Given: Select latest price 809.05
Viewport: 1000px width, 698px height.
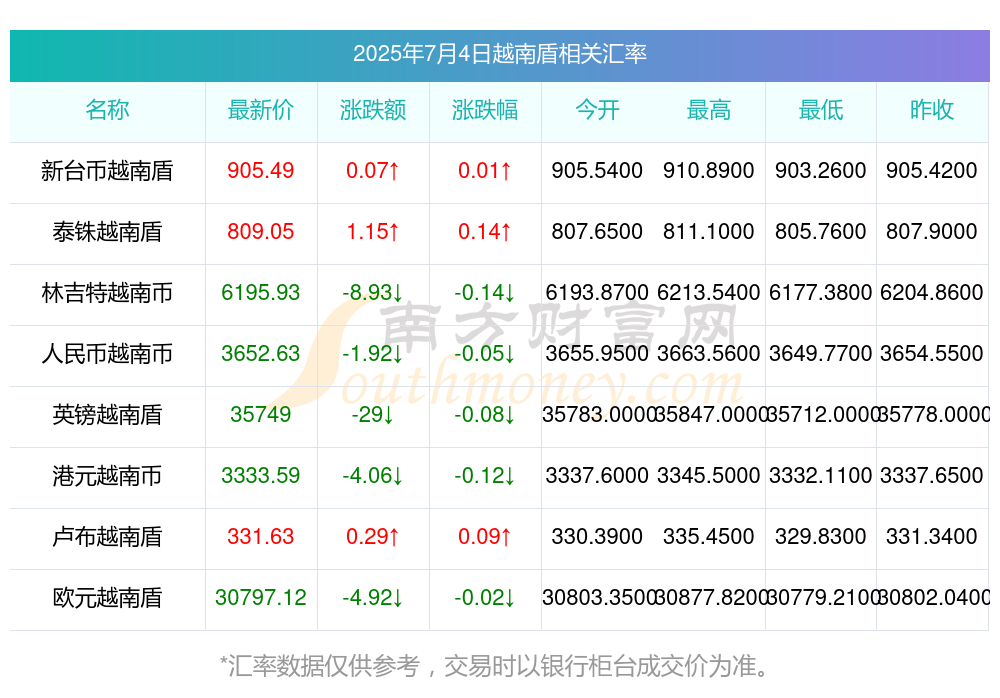Looking at the screenshot, I should 260,232.
